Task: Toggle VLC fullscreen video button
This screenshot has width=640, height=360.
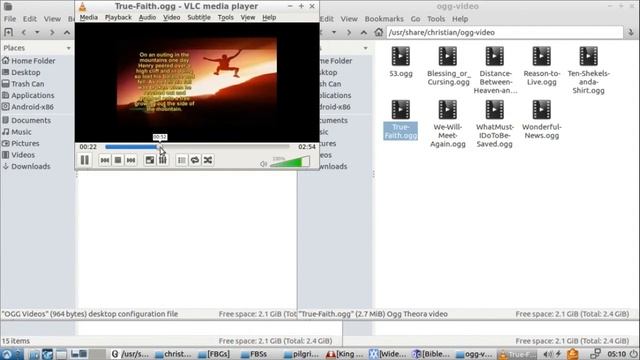Action: tap(150, 160)
